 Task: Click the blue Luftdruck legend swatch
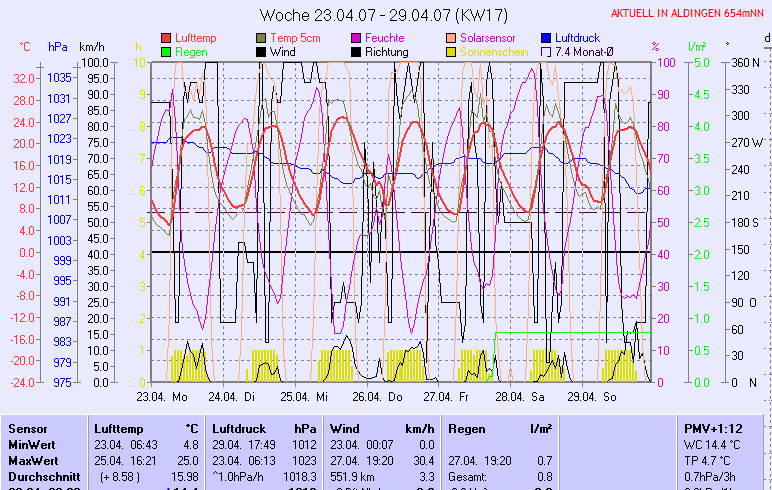click(546, 38)
